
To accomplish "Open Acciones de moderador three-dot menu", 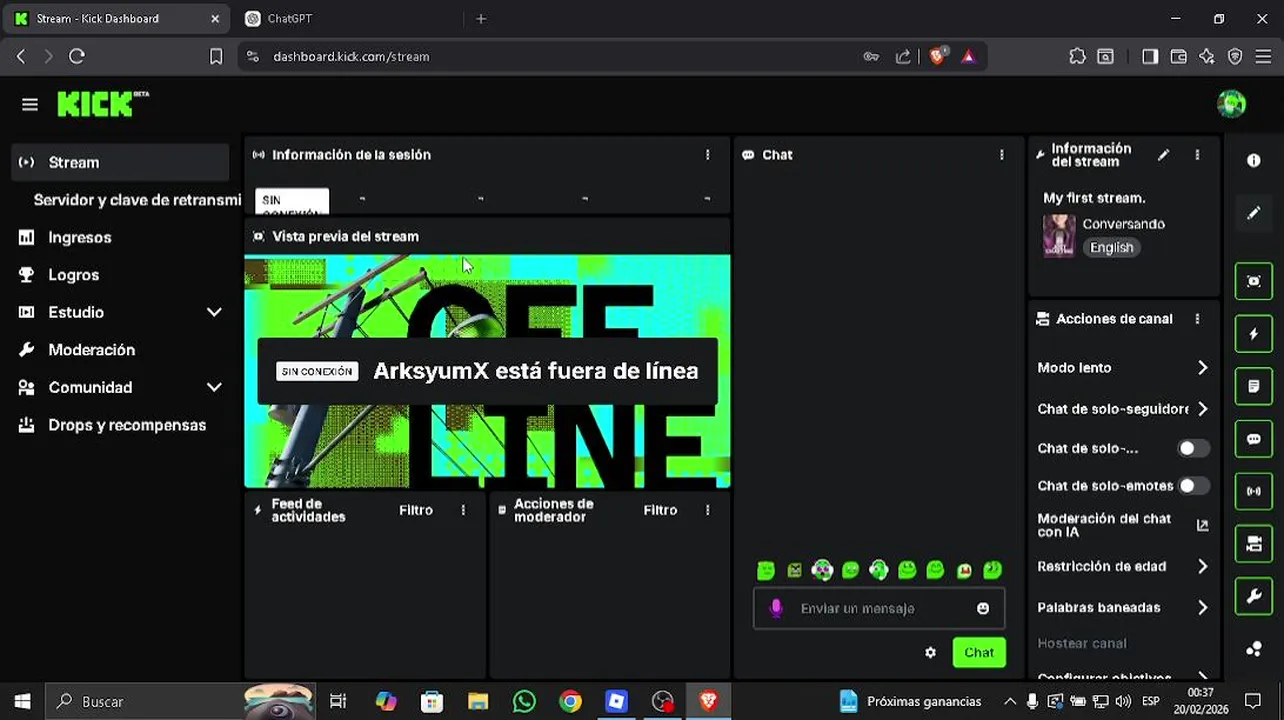I will [707, 510].
